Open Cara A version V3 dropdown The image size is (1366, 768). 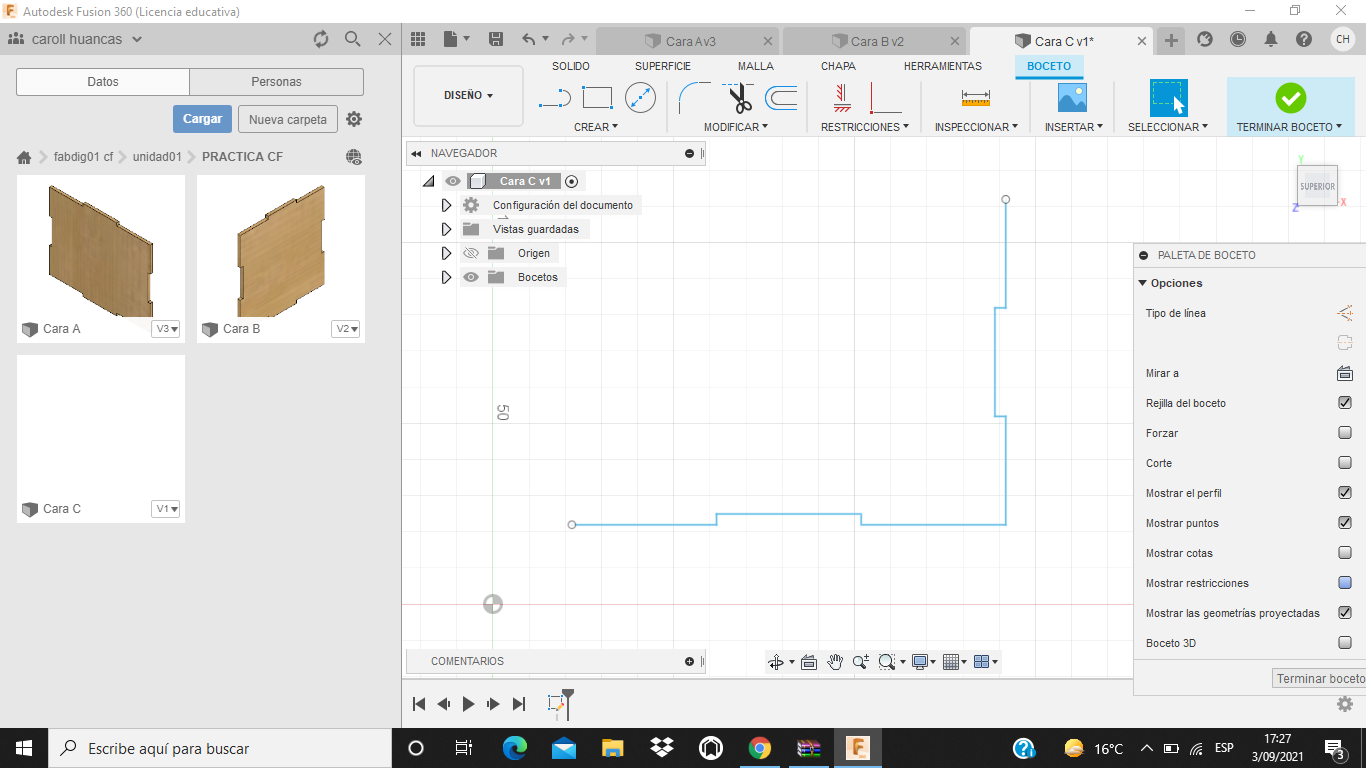[x=166, y=329]
